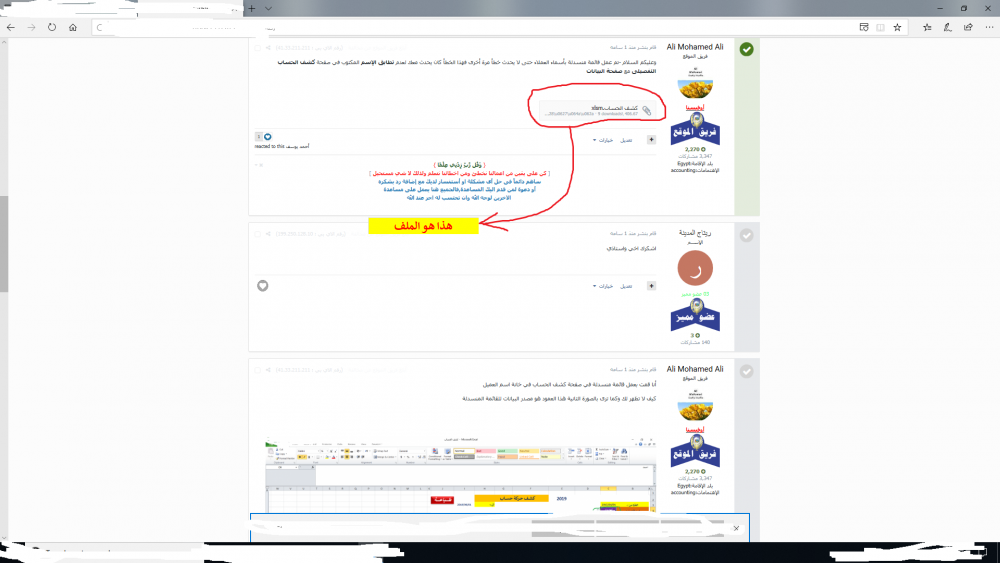The height and width of the screenshot is (563, 1000).
Task: Click the green best-answer checkmark on first post
Action: pos(747,49)
